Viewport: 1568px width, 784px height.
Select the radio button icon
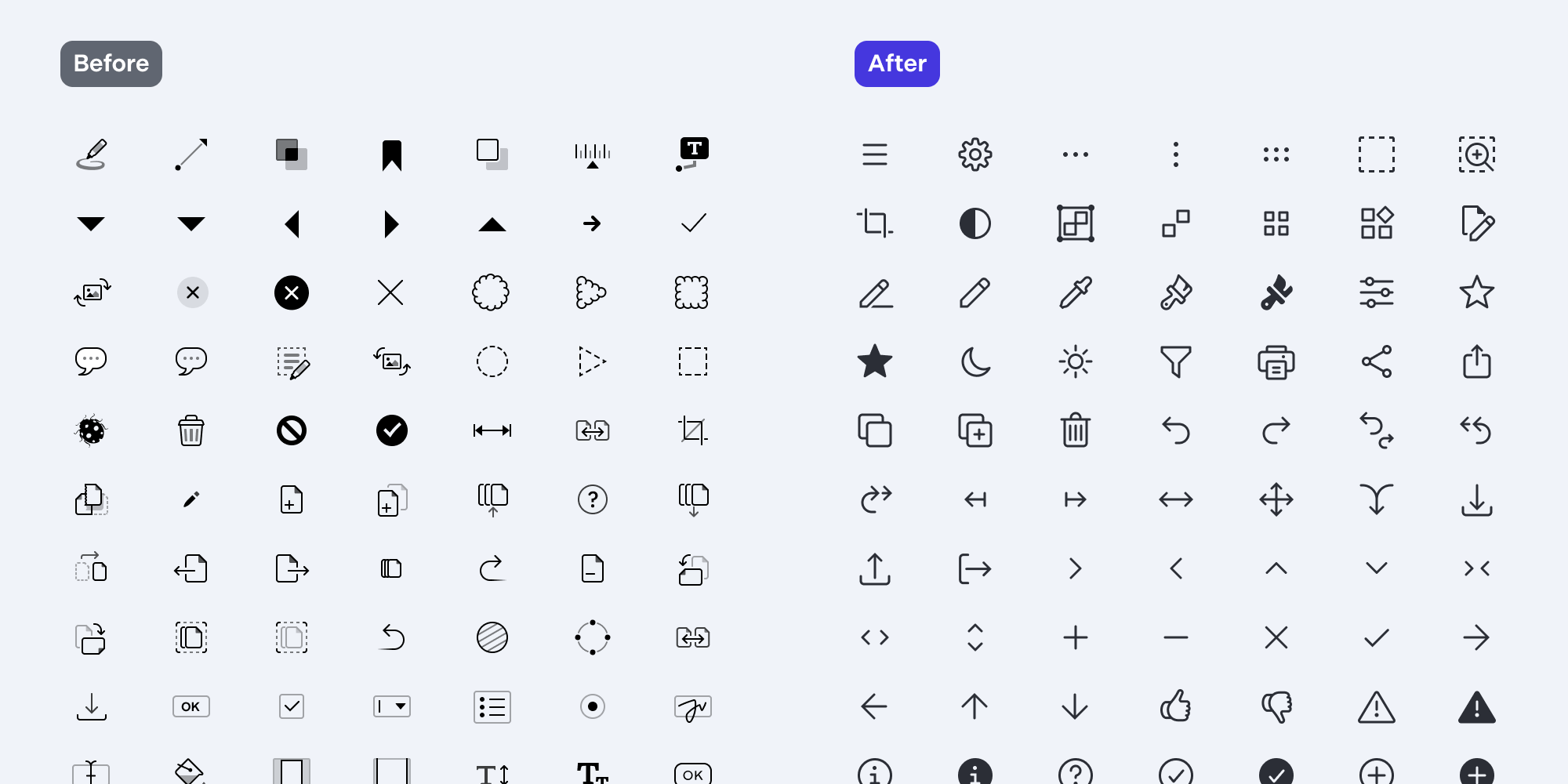tap(593, 706)
